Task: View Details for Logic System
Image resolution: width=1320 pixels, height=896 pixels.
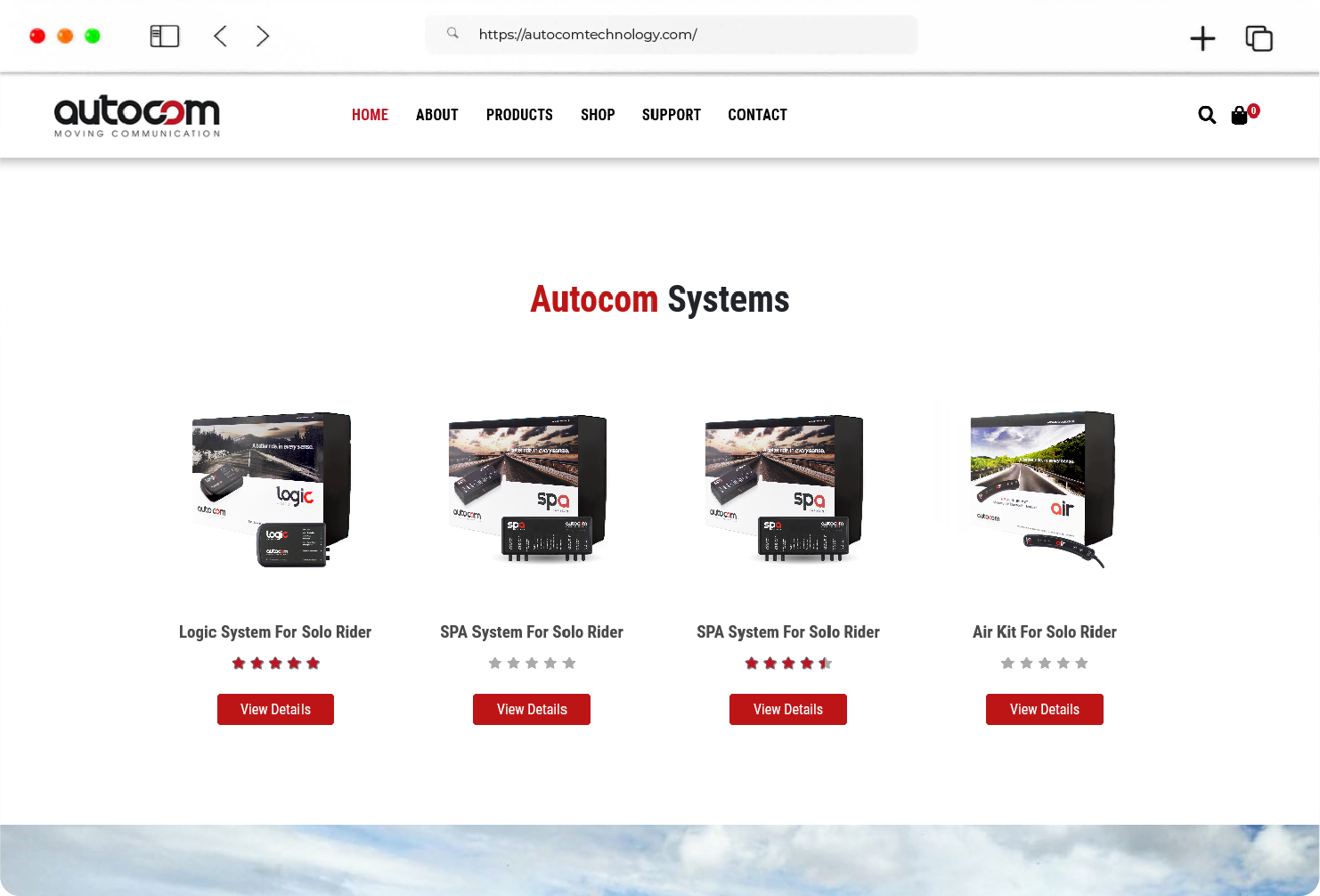Action: tap(275, 709)
